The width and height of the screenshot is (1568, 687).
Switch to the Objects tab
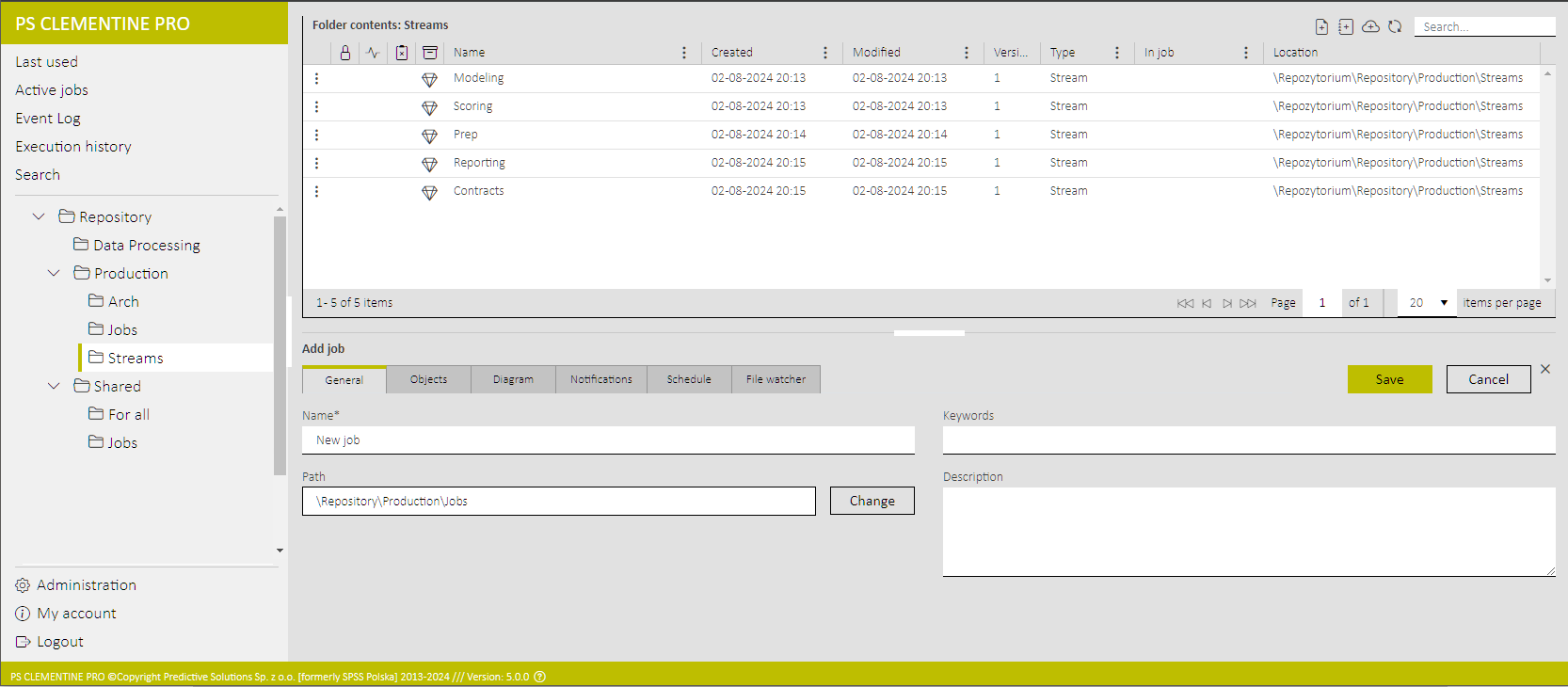[429, 379]
